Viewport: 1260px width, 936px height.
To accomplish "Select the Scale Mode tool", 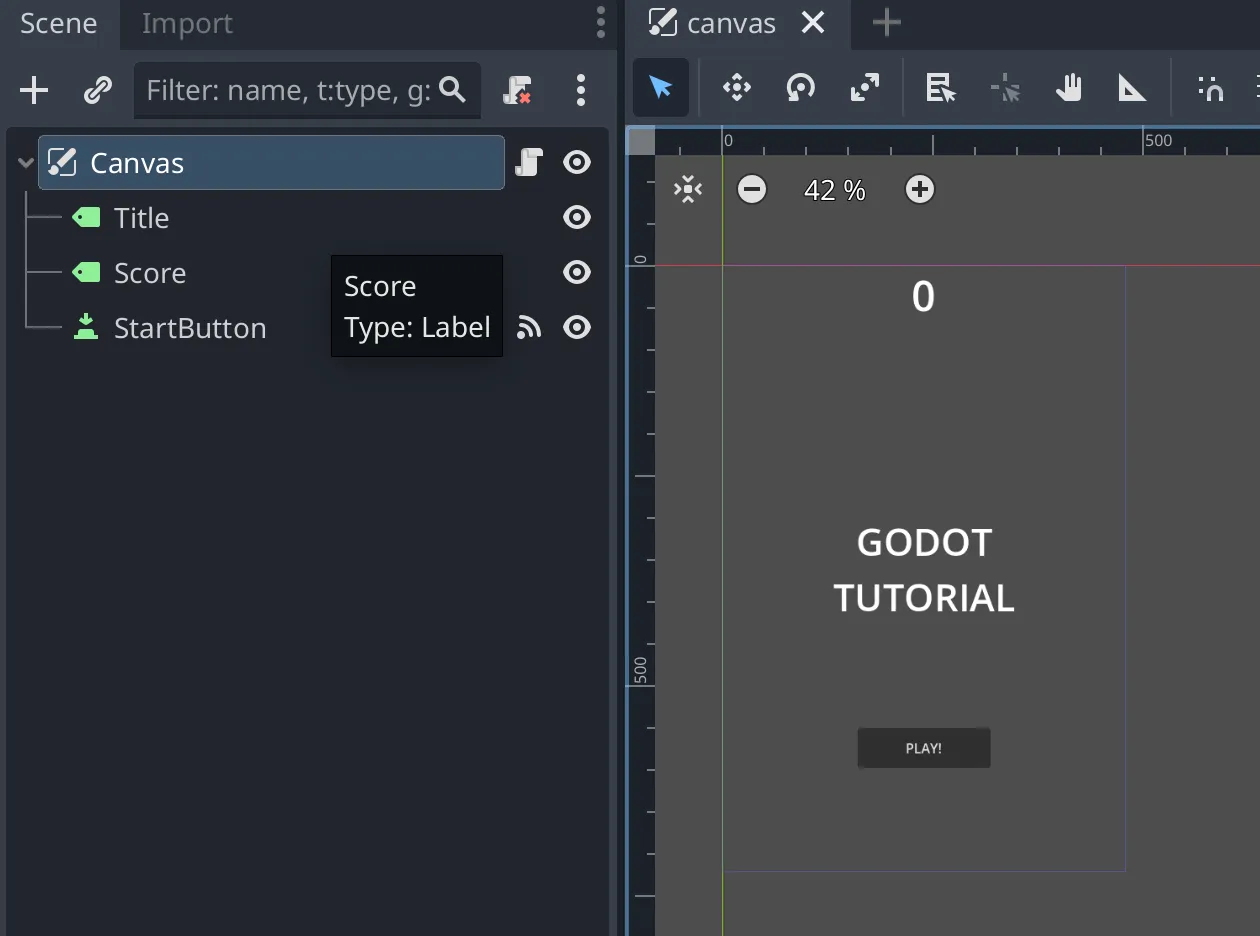I will (864, 89).
